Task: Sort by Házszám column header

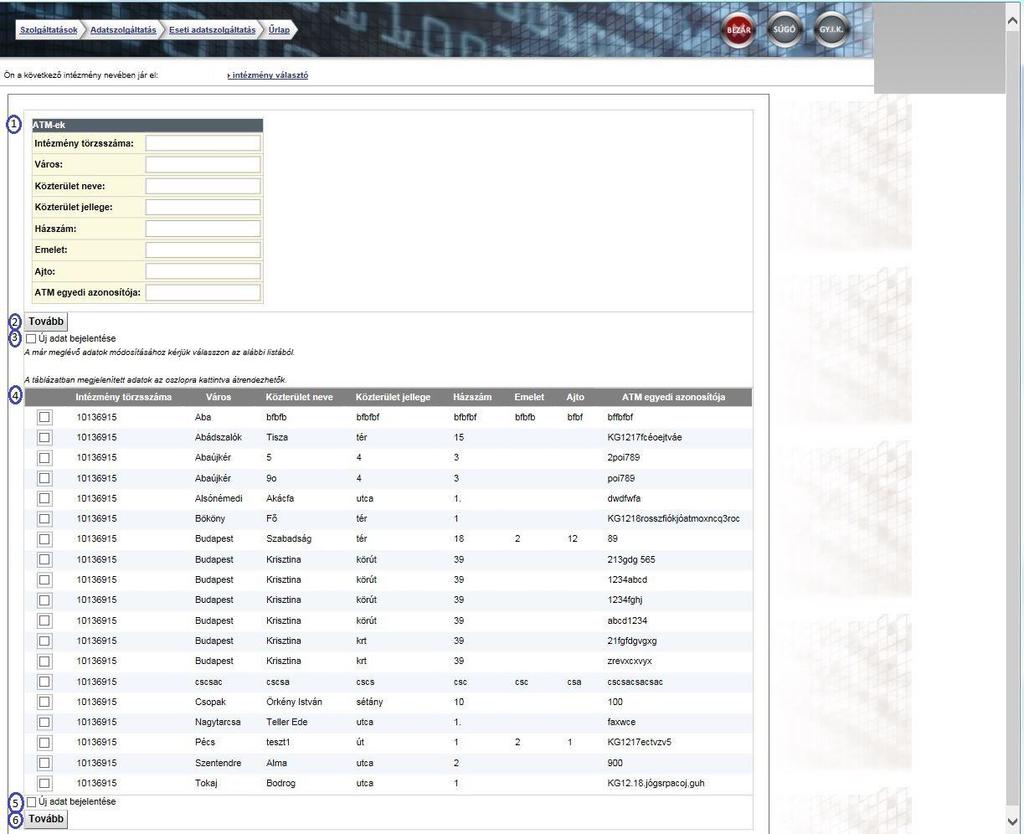Action: click(x=472, y=397)
